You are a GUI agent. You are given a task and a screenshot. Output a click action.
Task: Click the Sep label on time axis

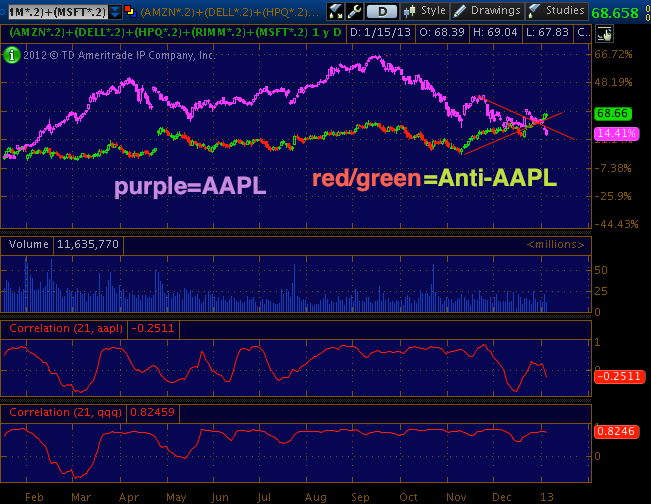point(360,497)
